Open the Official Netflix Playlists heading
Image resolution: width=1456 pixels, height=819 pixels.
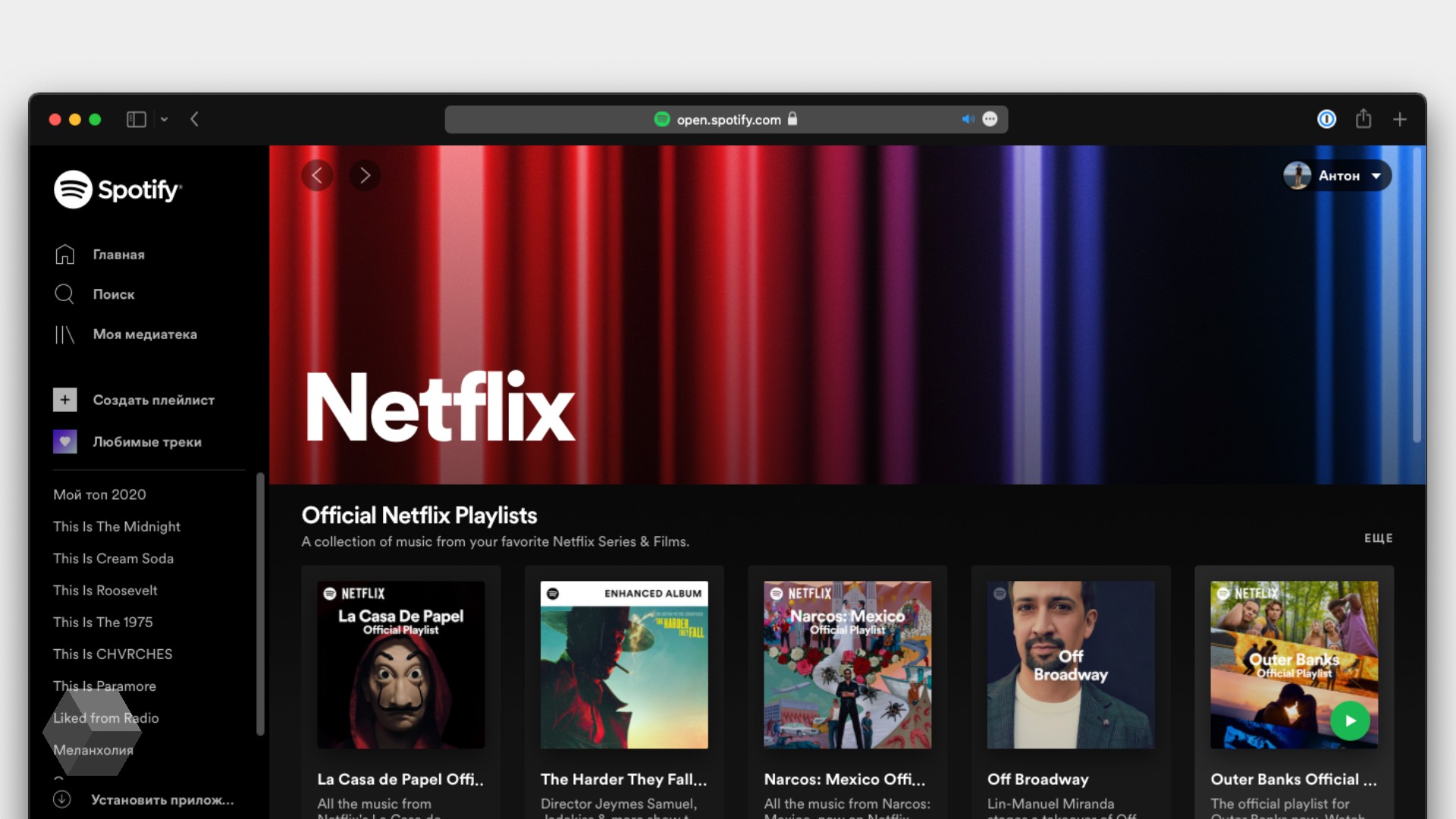(419, 516)
